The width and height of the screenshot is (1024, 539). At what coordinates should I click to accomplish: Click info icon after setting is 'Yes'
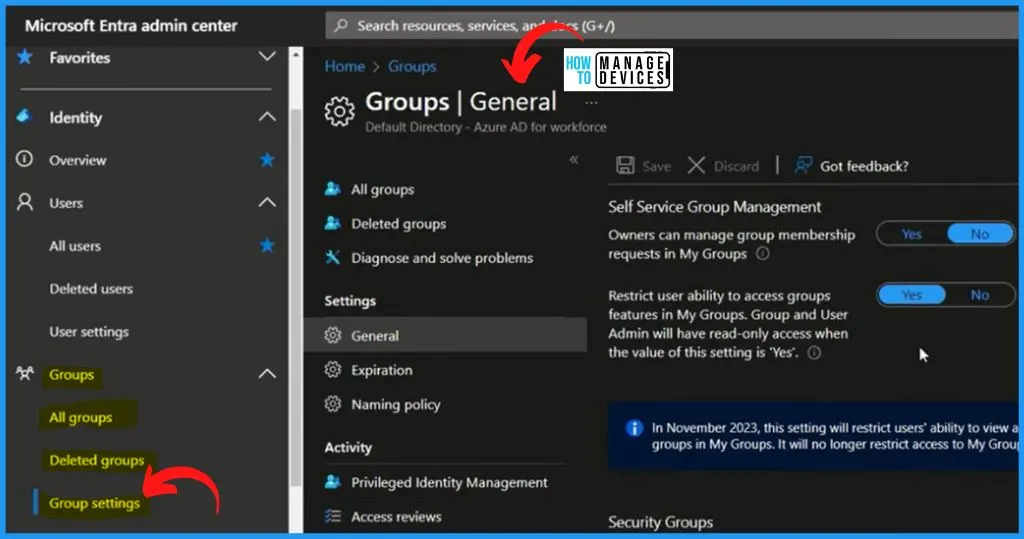tap(814, 353)
